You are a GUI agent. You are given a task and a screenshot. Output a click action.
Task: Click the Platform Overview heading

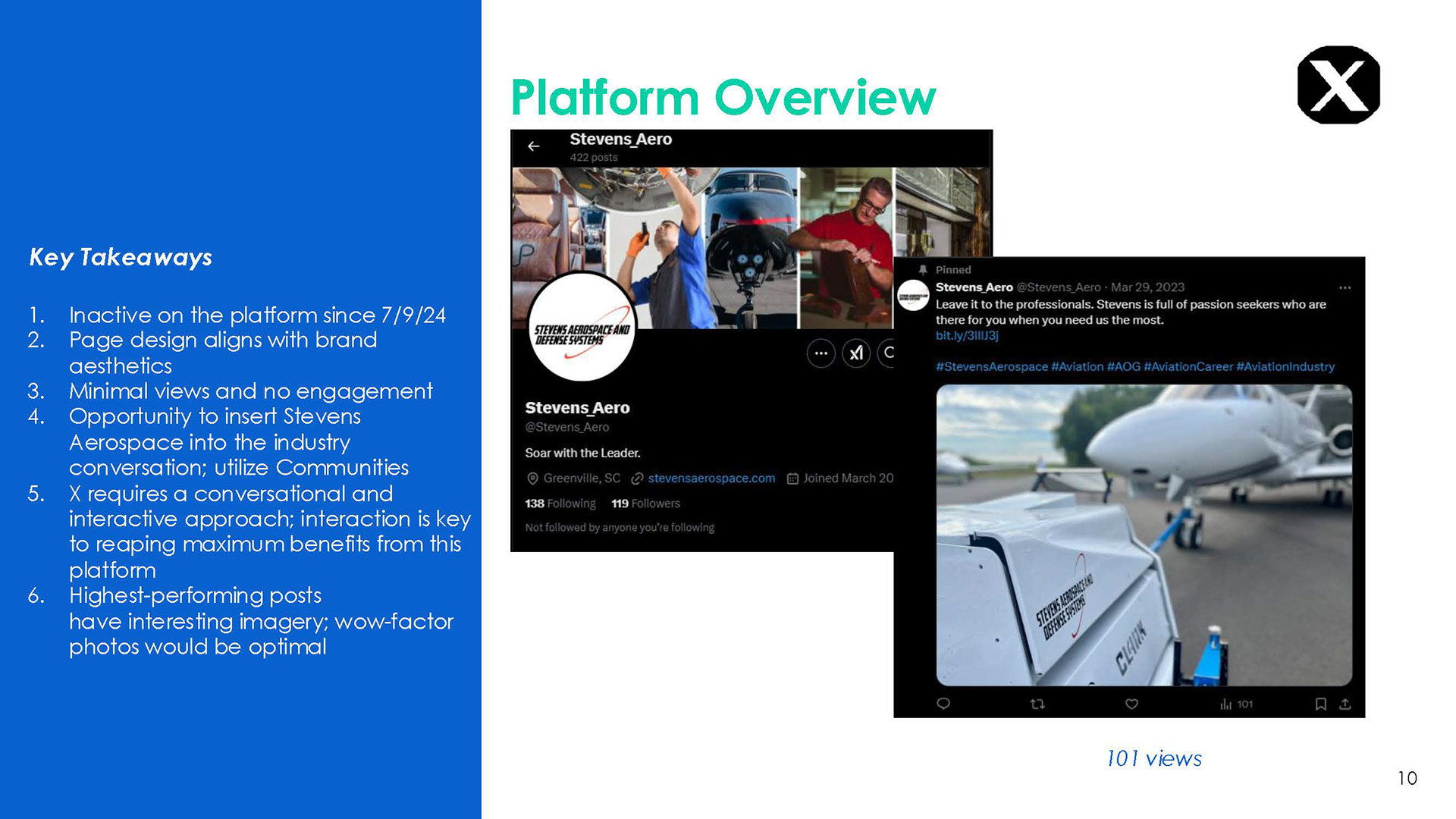[x=723, y=98]
